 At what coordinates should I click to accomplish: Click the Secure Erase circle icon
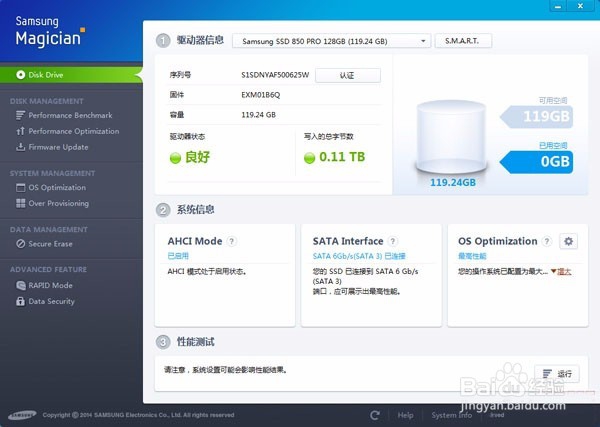point(20,244)
